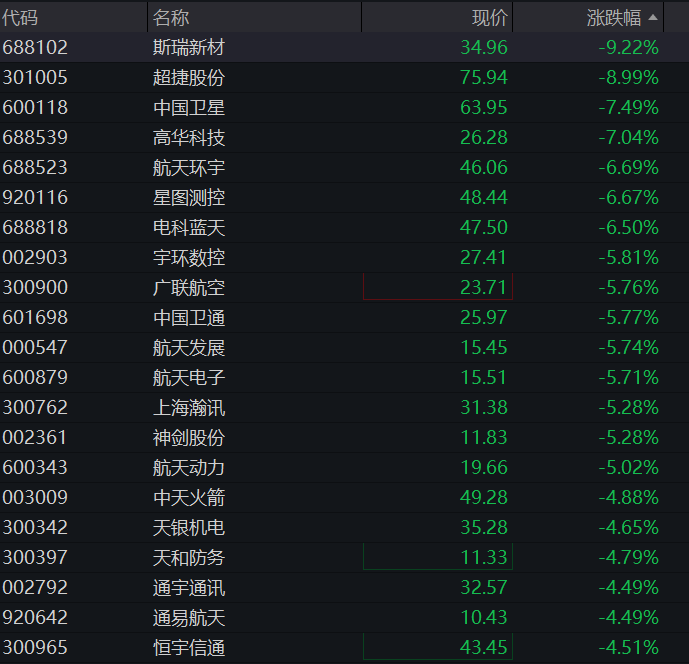This screenshot has height=664, width=689.
Task: Select stock code 301005
Action: point(35,77)
